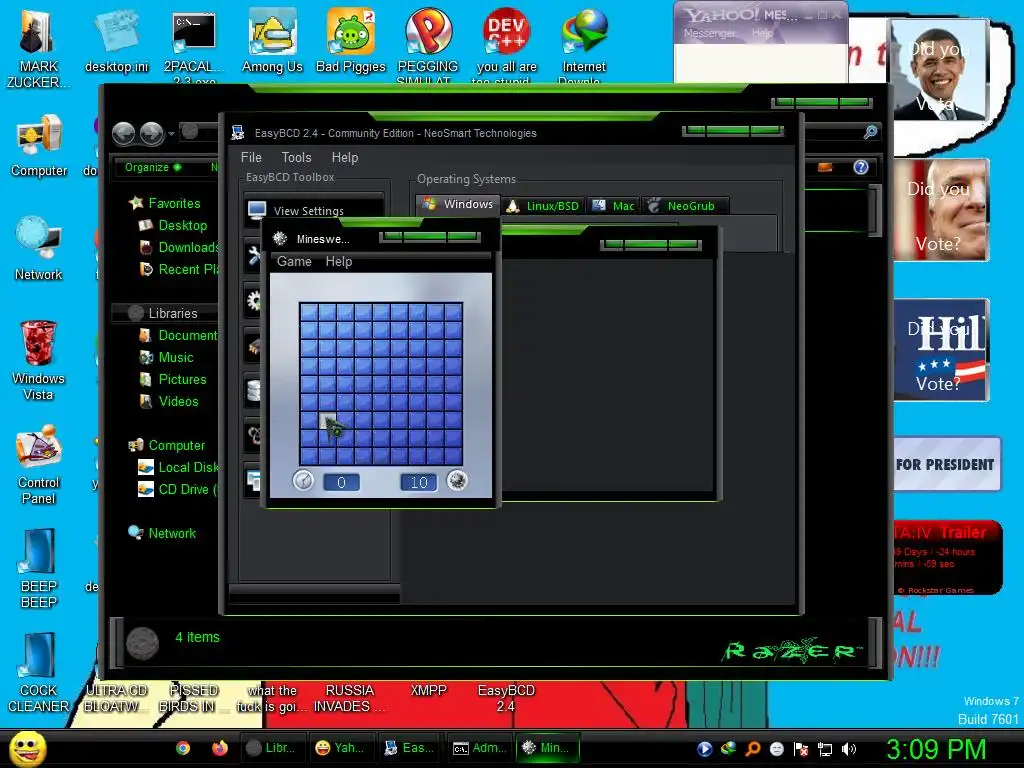Switch to the Linux/BSD tab
Screen dimensions: 1024x768
543,206
